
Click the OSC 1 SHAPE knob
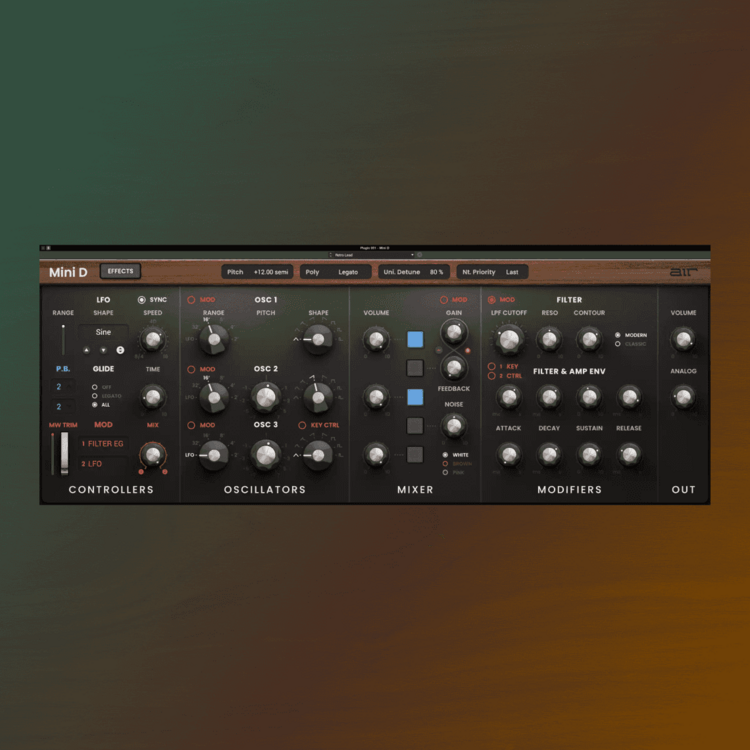(318, 340)
